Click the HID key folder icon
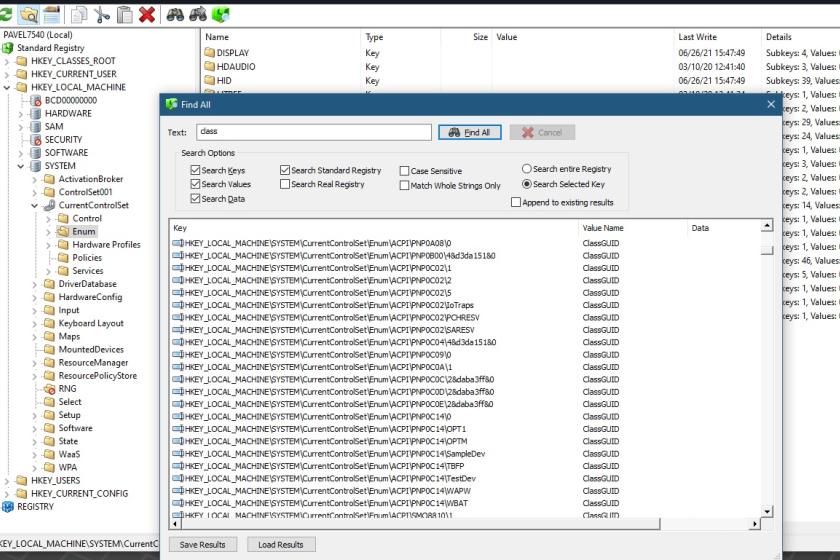840x560 pixels. click(209, 80)
